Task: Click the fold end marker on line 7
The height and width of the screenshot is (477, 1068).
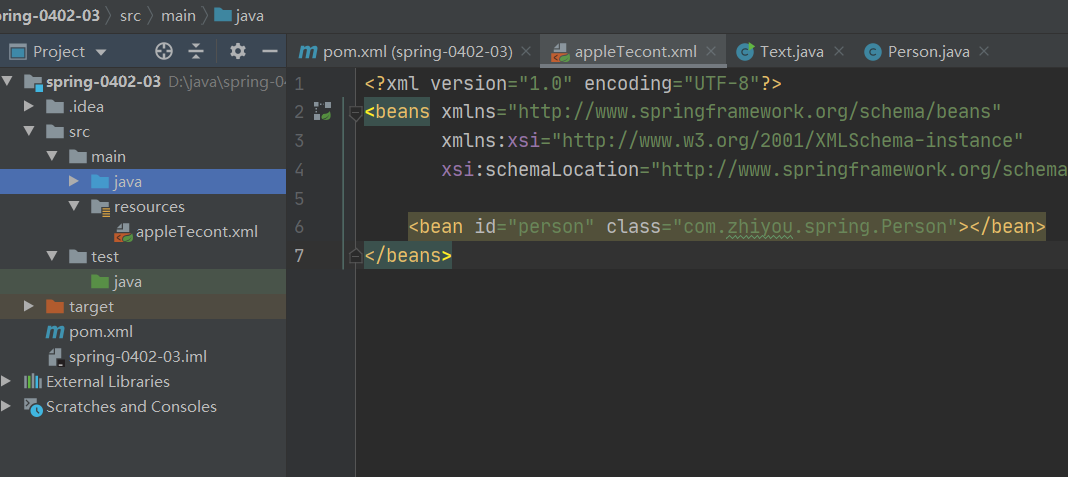Action: point(355,256)
